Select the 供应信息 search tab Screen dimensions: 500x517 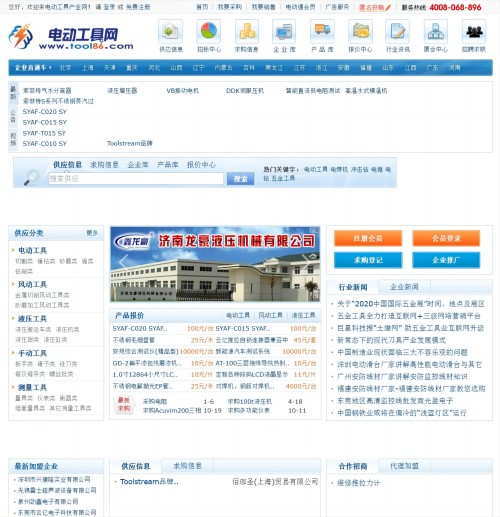[x=67, y=164]
